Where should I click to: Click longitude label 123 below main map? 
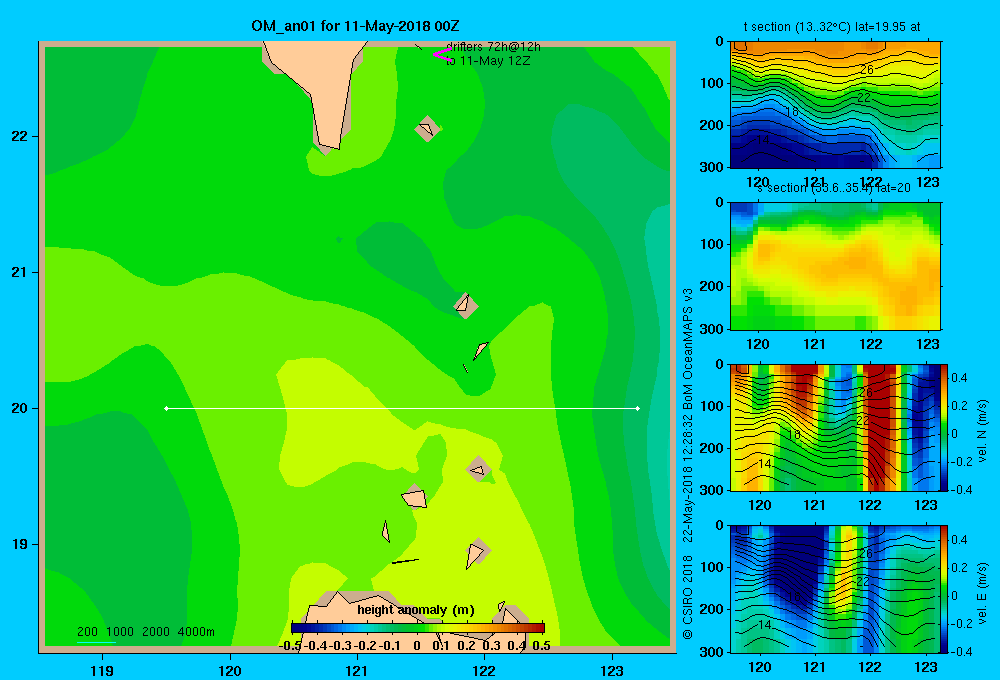tap(612, 671)
